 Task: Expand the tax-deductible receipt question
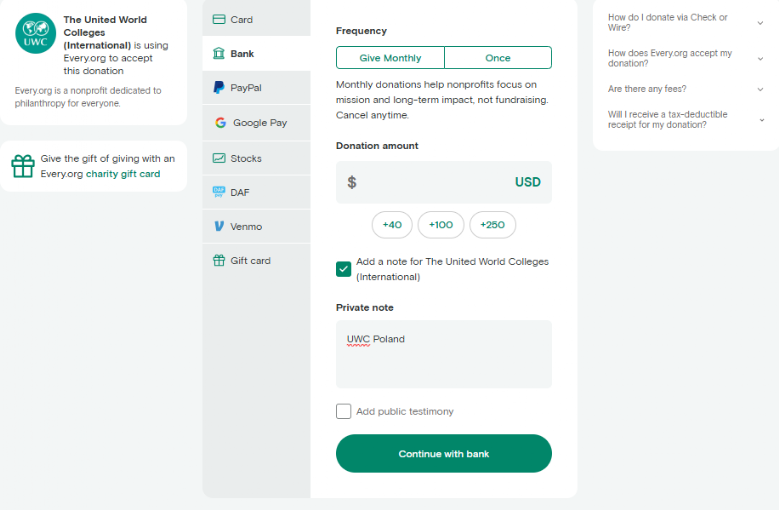(686, 120)
